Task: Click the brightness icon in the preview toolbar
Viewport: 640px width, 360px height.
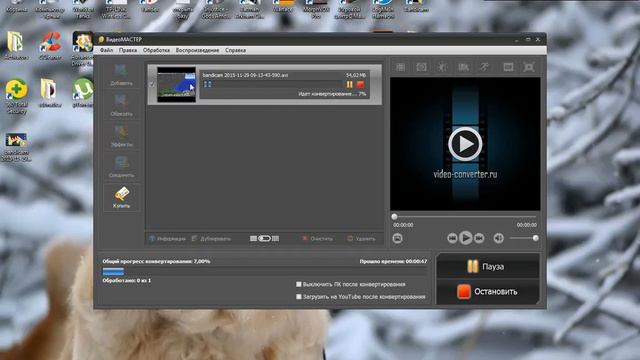Action: (x=442, y=67)
